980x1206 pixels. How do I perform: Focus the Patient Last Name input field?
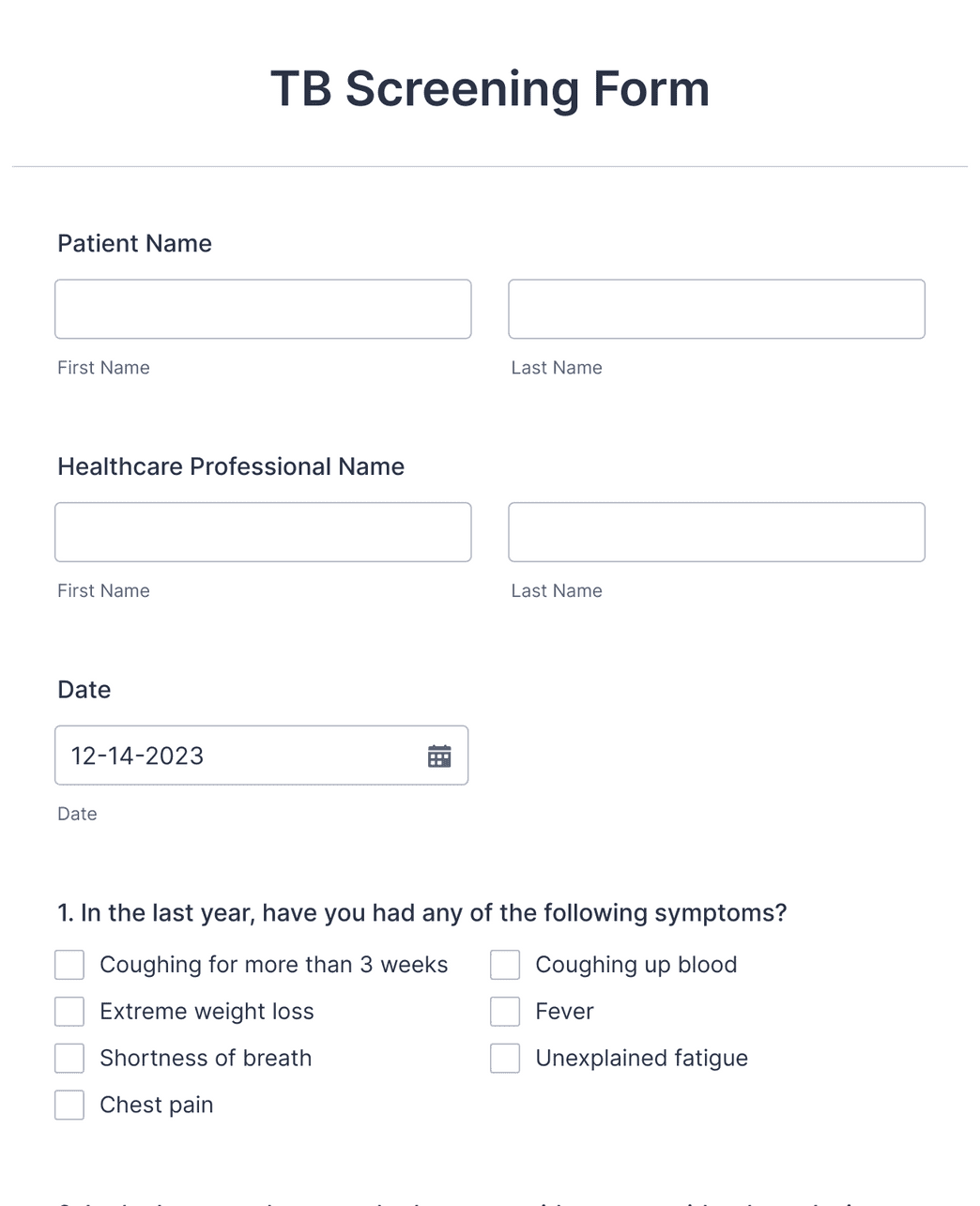coord(716,309)
